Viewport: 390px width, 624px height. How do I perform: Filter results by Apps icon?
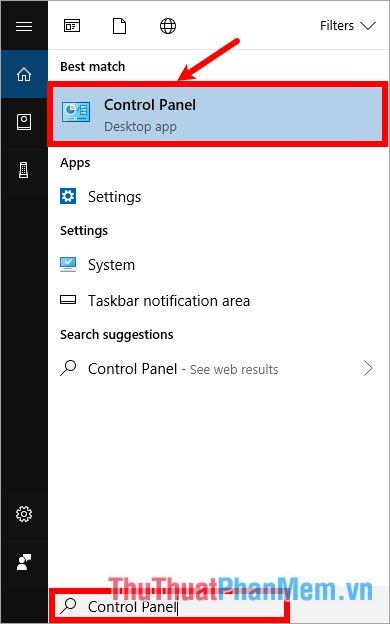[x=72, y=26]
